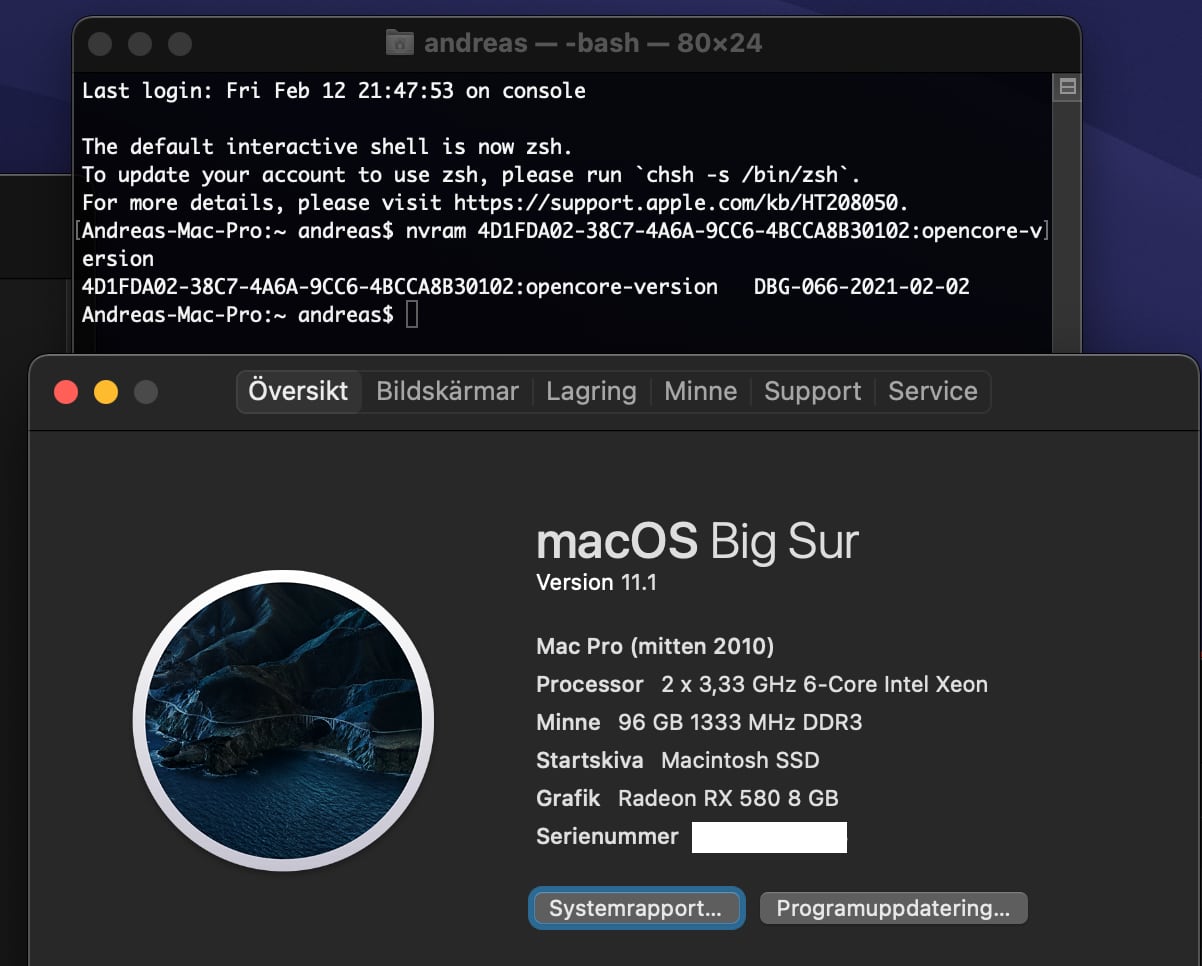Click the Grafik label
Image resolution: width=1202 pixels, height=966 pixels.
point(568,798)
